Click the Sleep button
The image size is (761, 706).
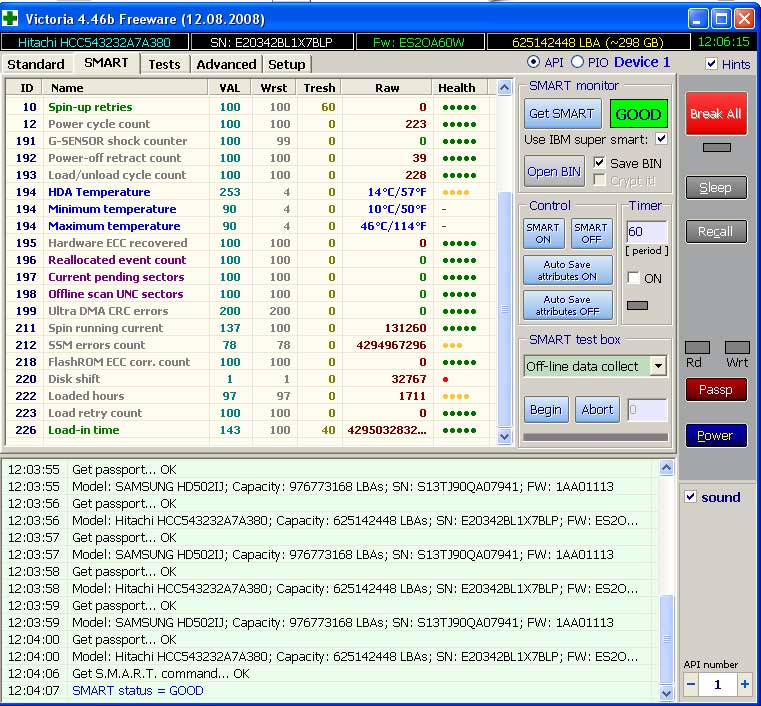716,188
